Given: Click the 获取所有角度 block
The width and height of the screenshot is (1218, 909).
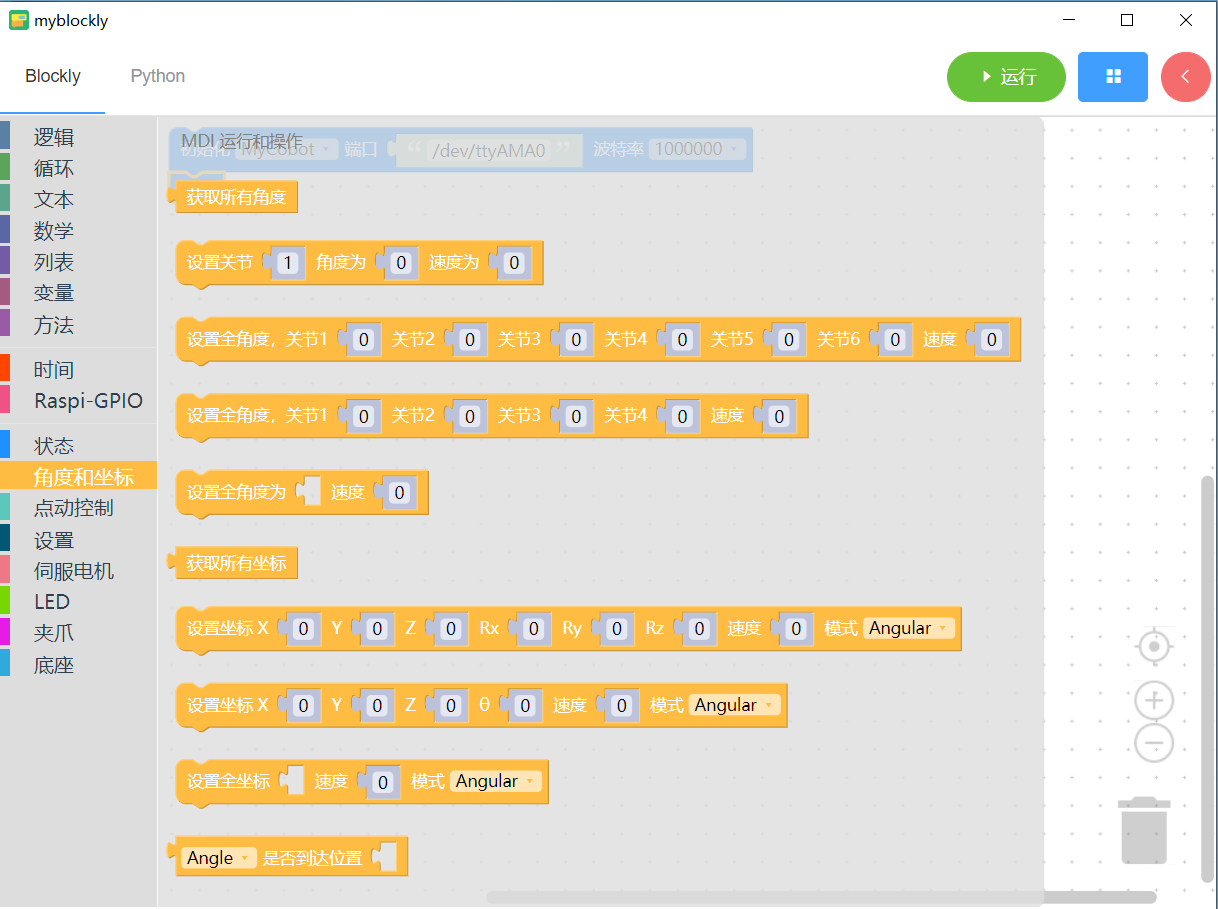Looking at the screenshot, I should 235,197.
